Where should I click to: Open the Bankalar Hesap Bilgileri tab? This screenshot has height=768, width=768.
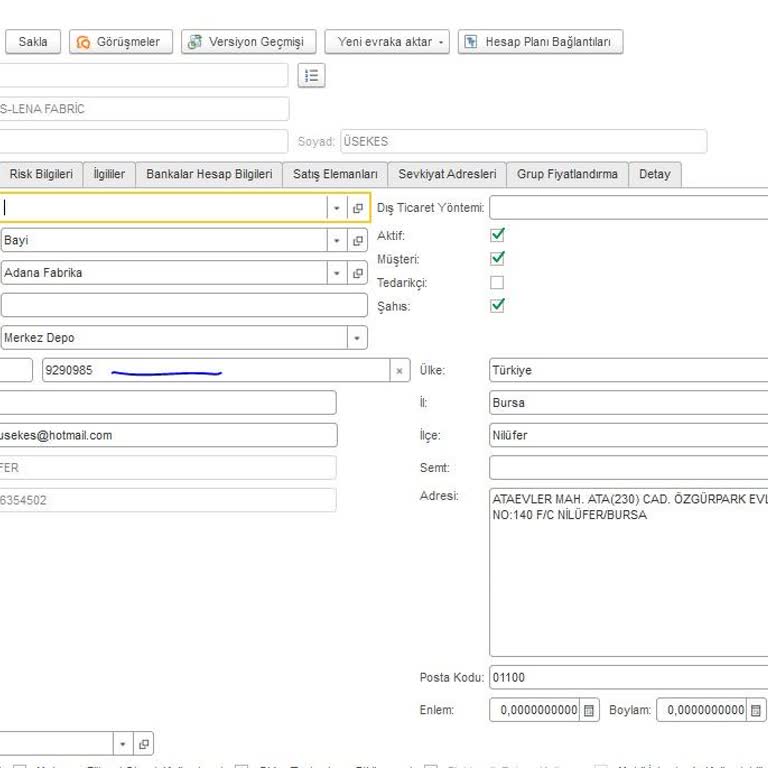208,174
